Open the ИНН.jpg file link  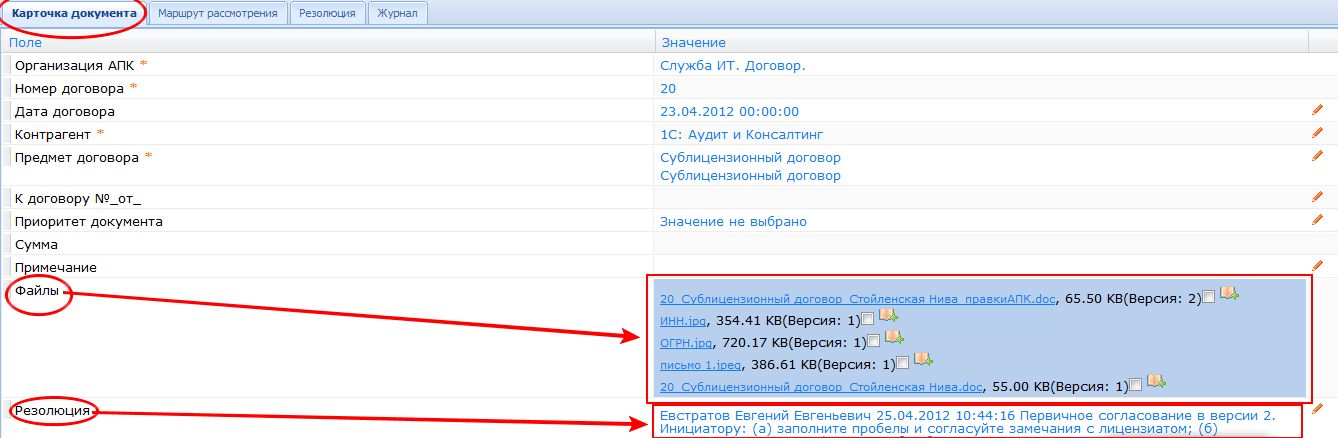pyautogui.click(x=682, y=320)
